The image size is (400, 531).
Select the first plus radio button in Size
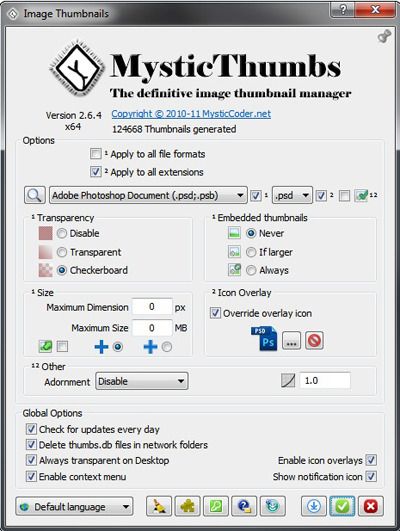pos(118,347)
